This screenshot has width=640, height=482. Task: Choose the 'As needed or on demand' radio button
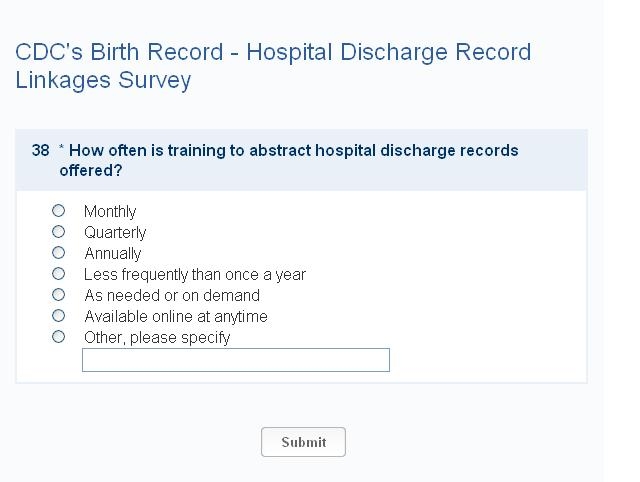pos(58,295)
